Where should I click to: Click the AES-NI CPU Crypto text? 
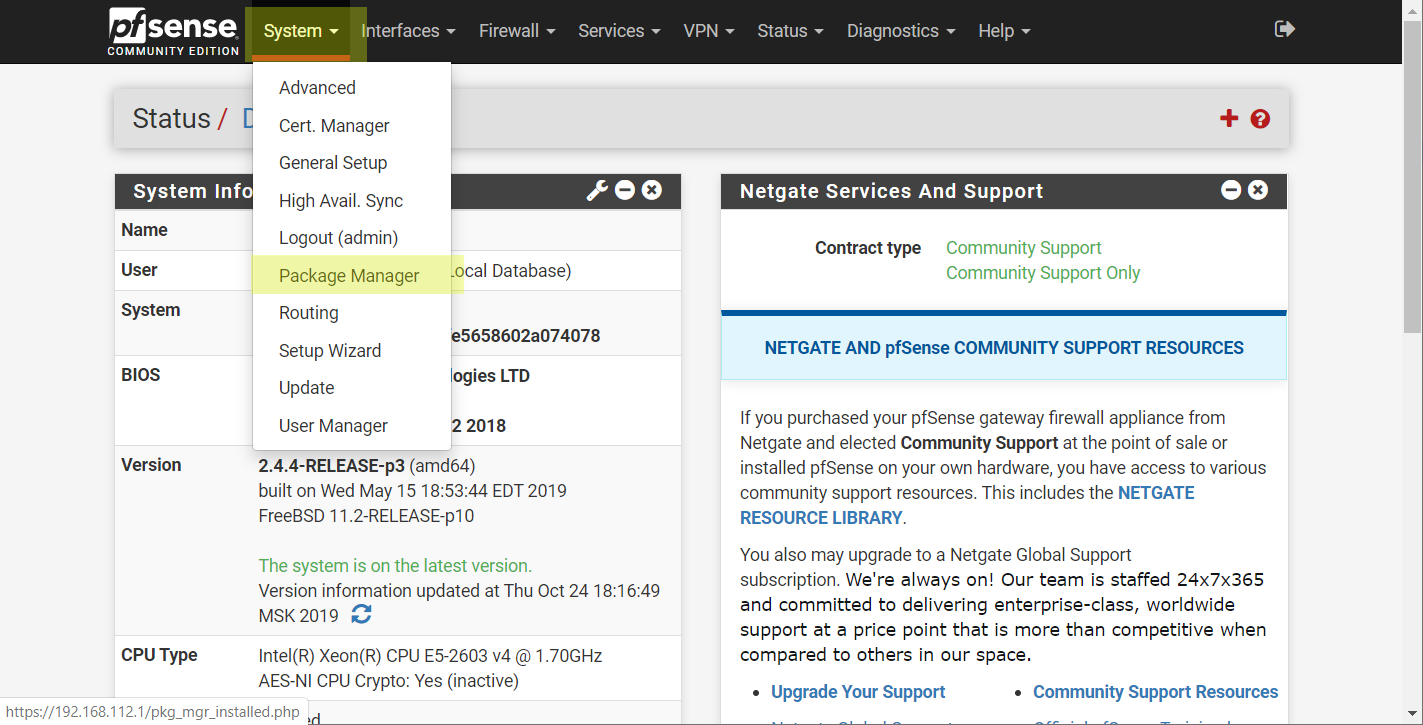(x=388, y=681)
